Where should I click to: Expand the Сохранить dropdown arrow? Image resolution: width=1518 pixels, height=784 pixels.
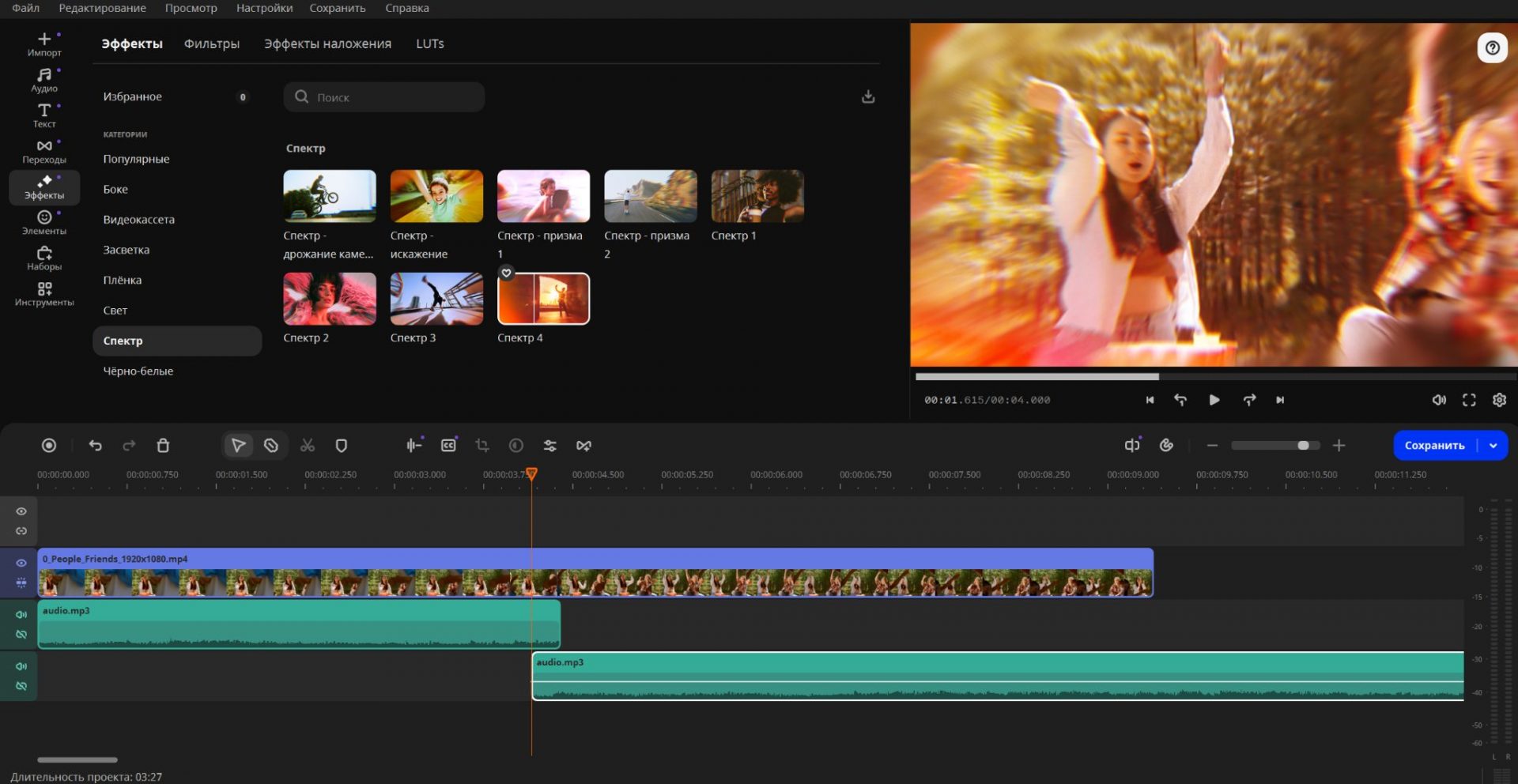click(1493, 446)
